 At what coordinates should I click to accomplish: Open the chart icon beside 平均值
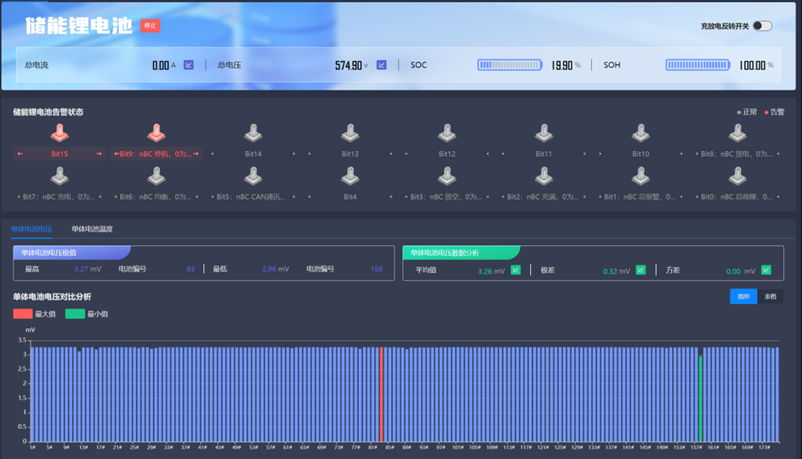(516, 270)
